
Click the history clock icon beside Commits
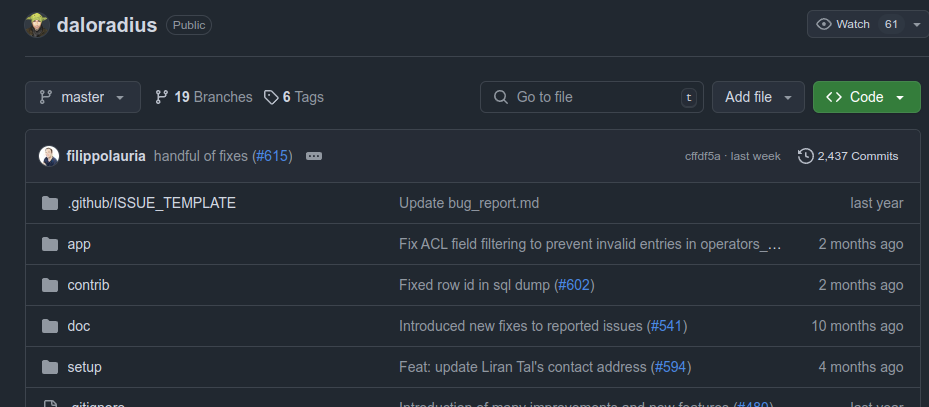click(805, 156)
